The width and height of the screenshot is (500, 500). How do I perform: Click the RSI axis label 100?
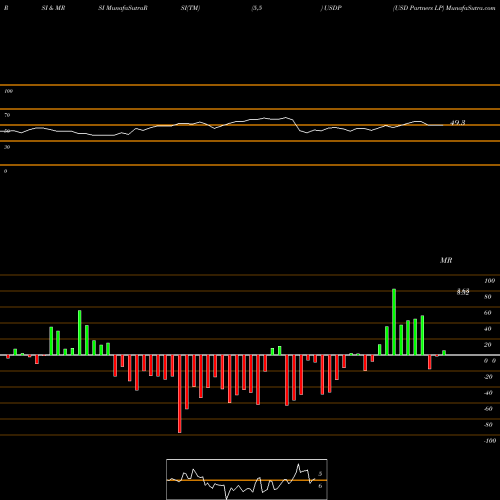tap(9, 91)
